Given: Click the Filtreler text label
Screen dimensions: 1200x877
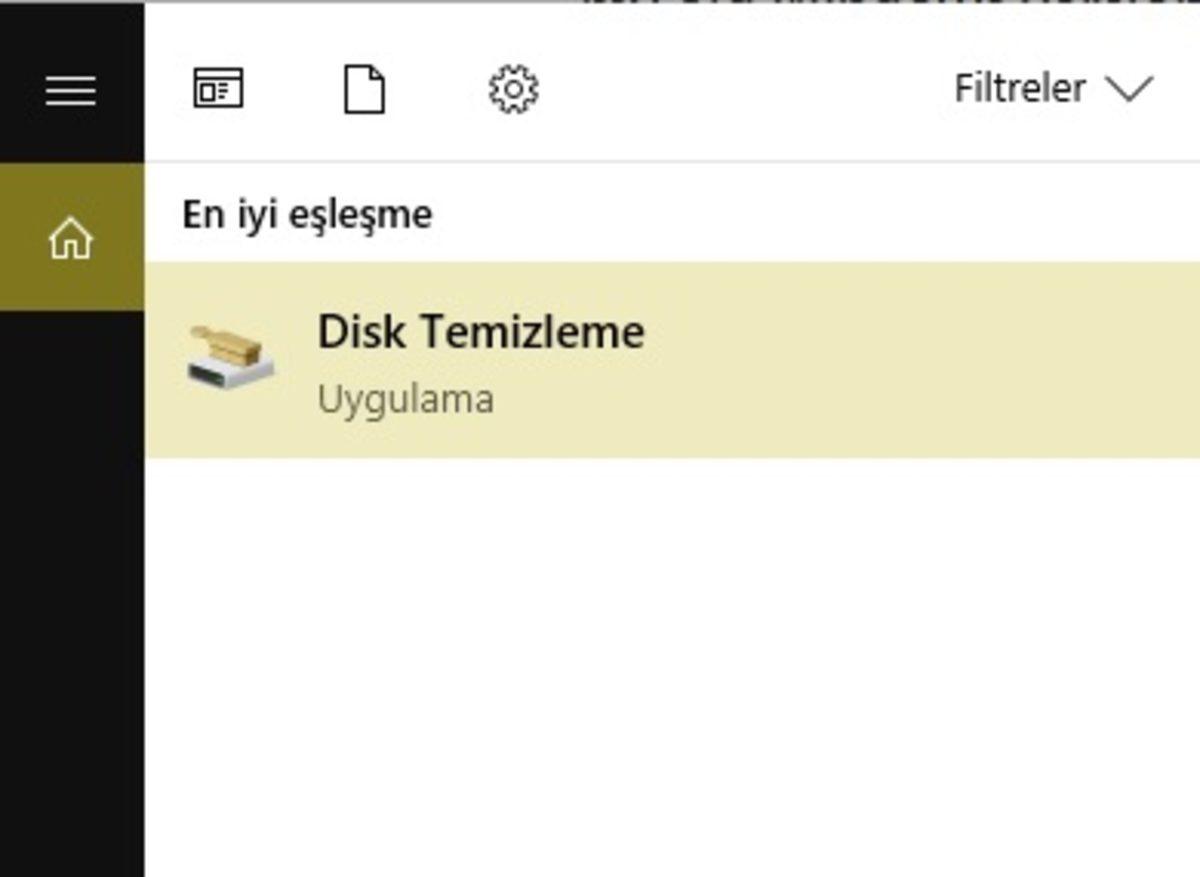Looking at the screenshot, I should point(1019,88).
